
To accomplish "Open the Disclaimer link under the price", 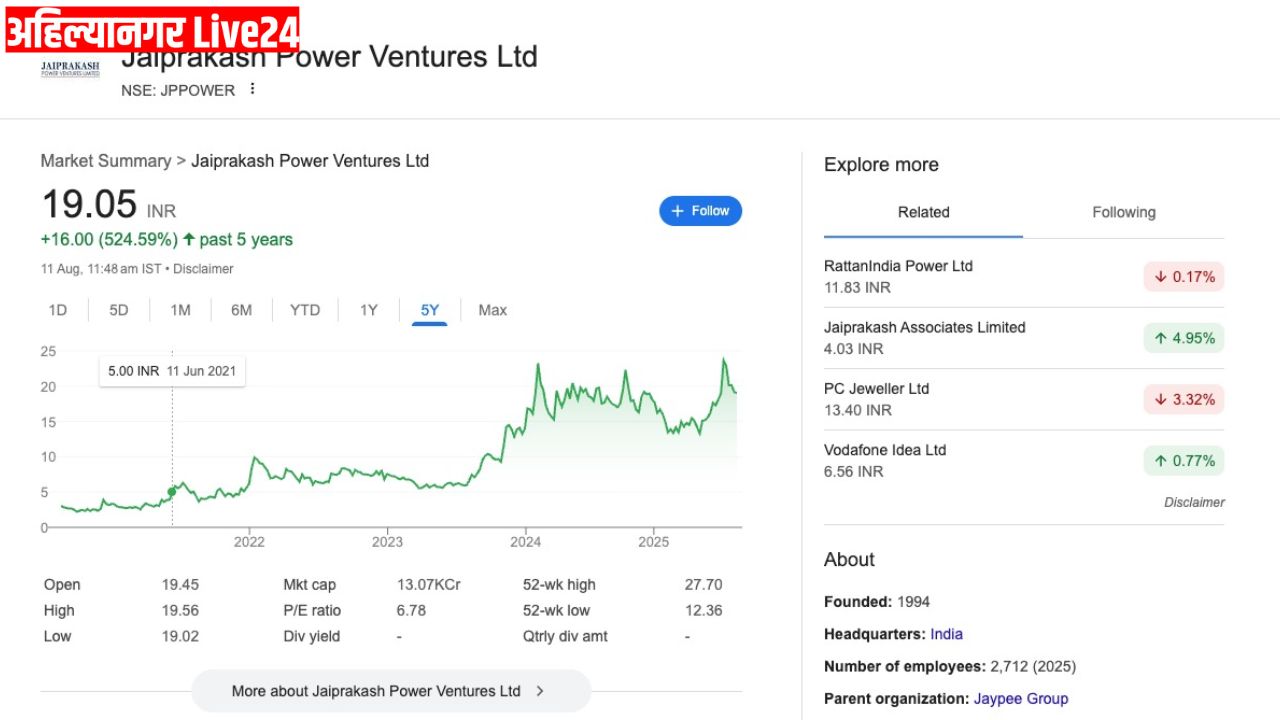I will [x=206, y=269].
